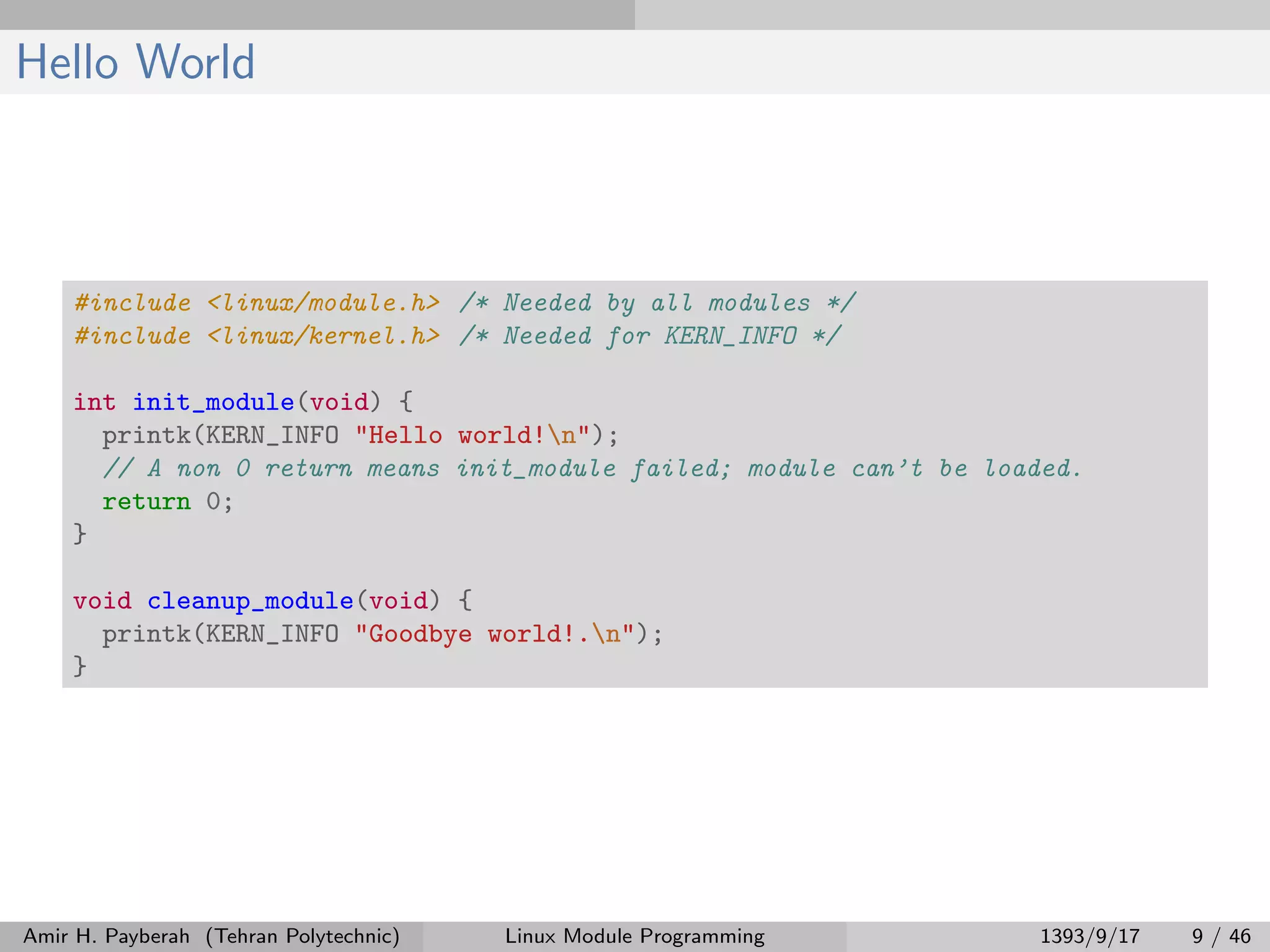Click the footer title 'Linux Module Programming'
Screen dimensions: 1270x952
pos(635,936)
